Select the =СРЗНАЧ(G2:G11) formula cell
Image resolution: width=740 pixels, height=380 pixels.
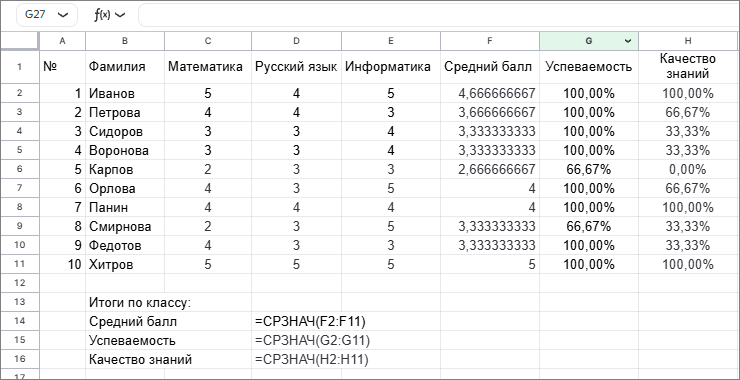pos(296,340)
